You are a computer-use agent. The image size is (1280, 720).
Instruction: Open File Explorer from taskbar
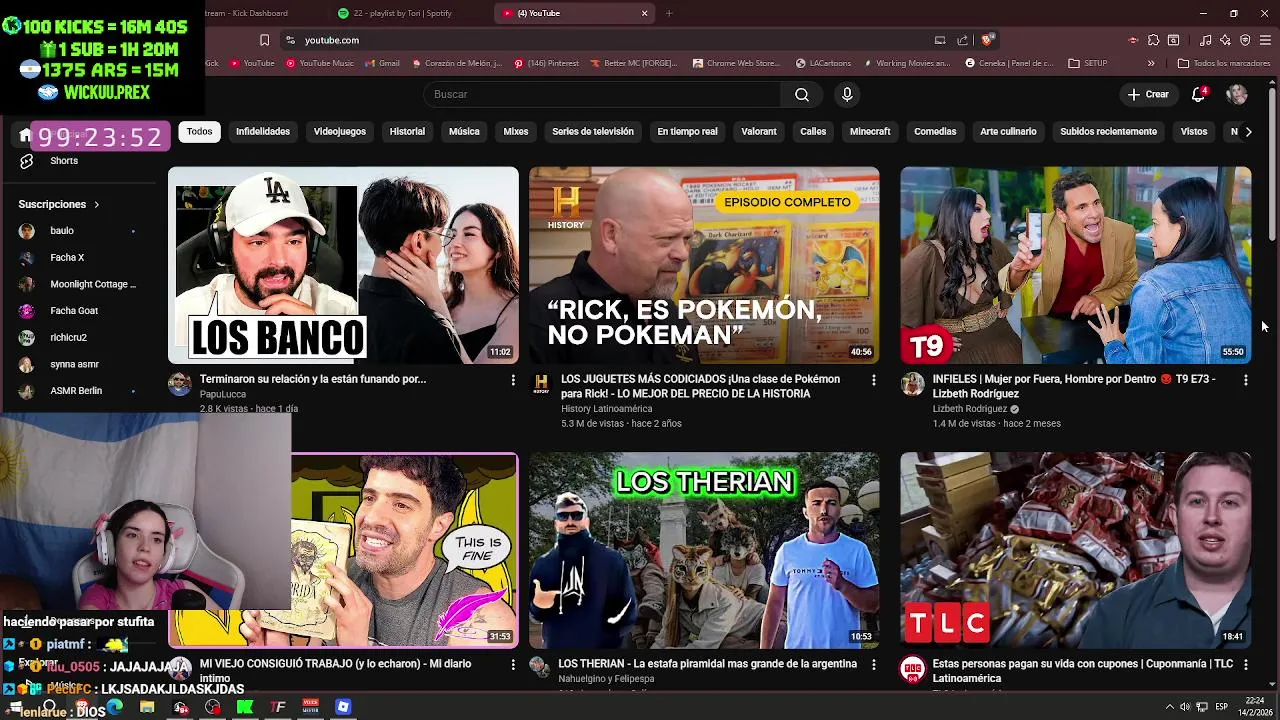(147, 707)
